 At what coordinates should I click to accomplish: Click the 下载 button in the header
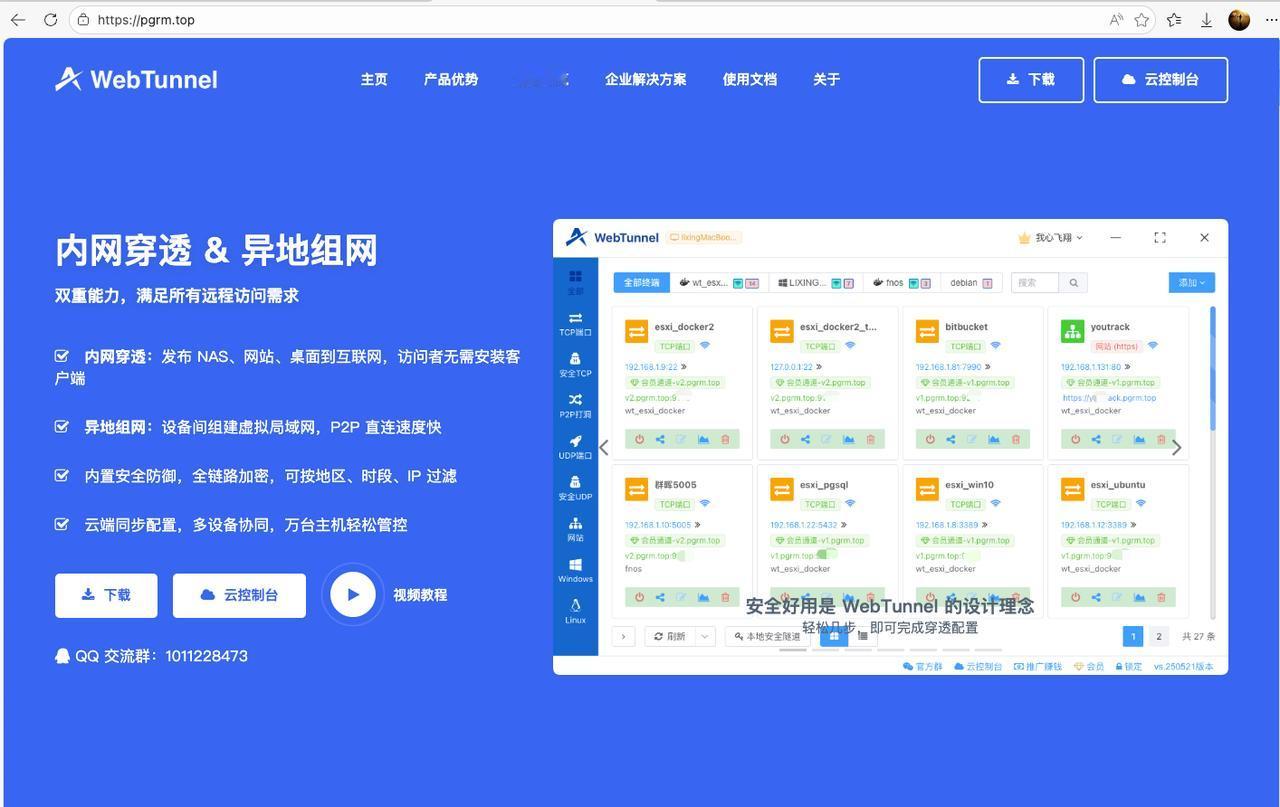point(1031,79)
